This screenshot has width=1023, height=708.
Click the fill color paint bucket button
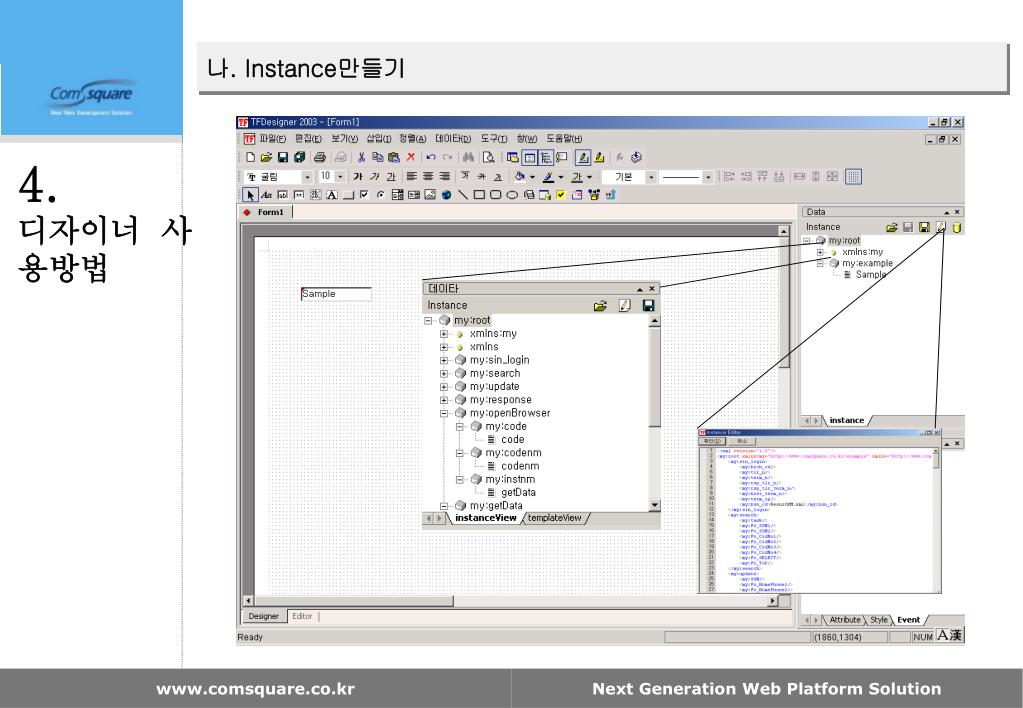pyautogui.click(x=519, y=176)
